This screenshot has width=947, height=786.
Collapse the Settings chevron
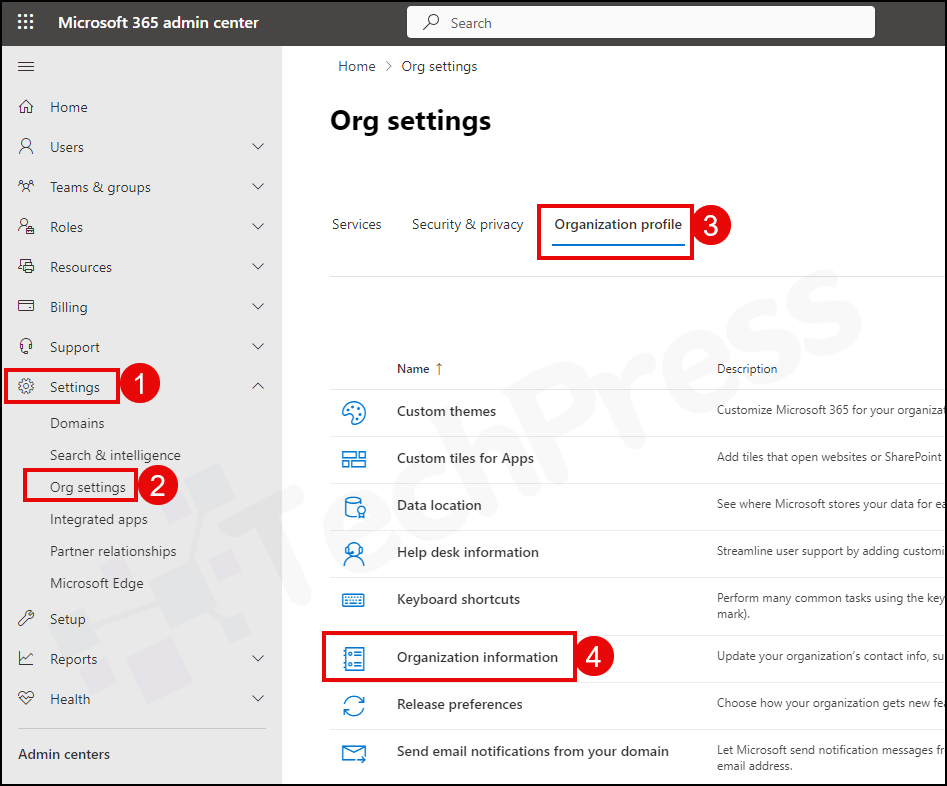coord(258,385)
